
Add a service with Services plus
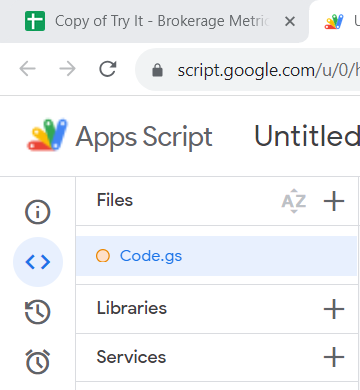click(x=334, y=357)
